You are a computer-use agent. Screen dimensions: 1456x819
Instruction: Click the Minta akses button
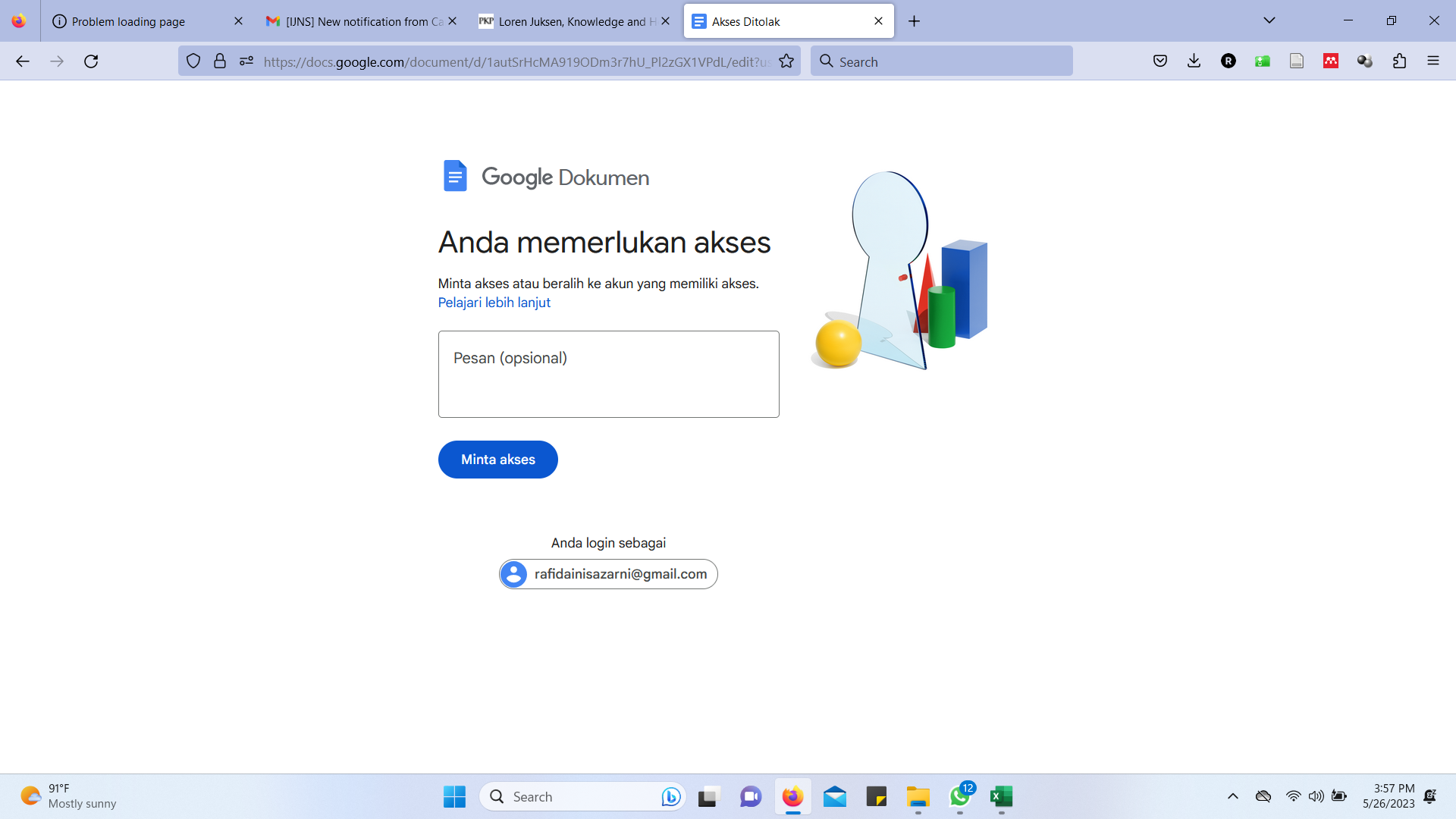point(497,460)
